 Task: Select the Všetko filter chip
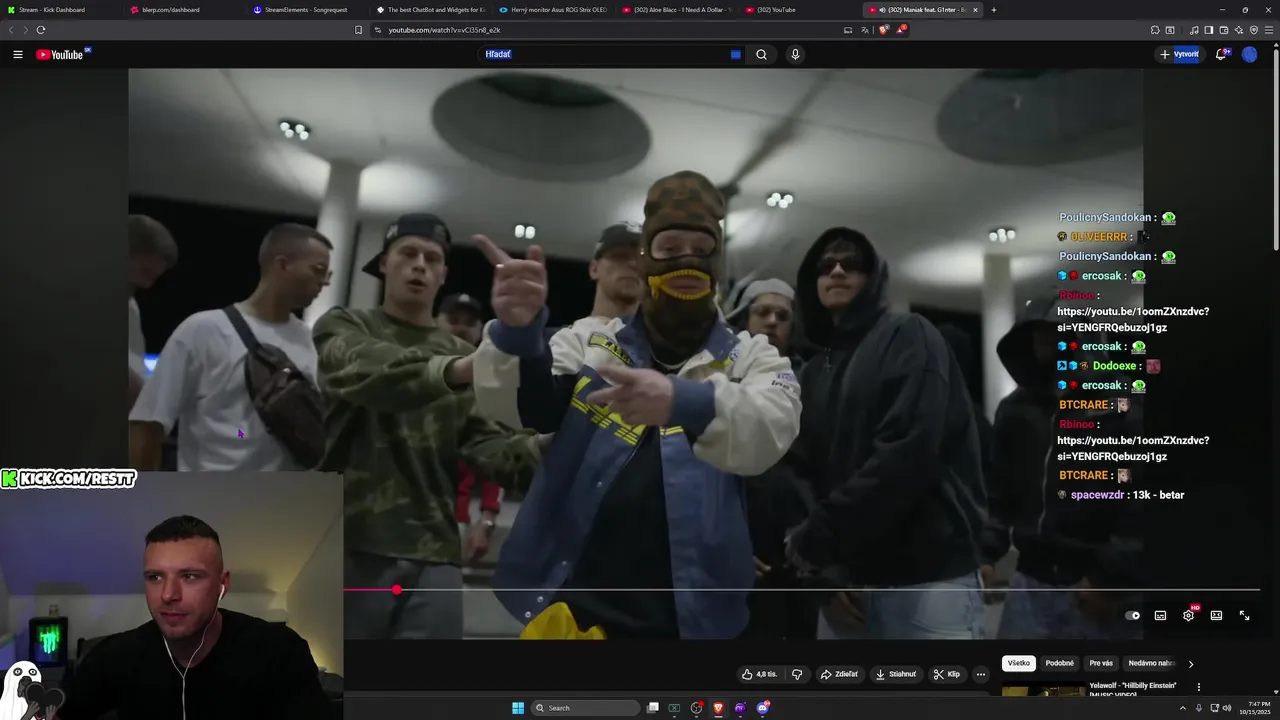(1019, 663)
